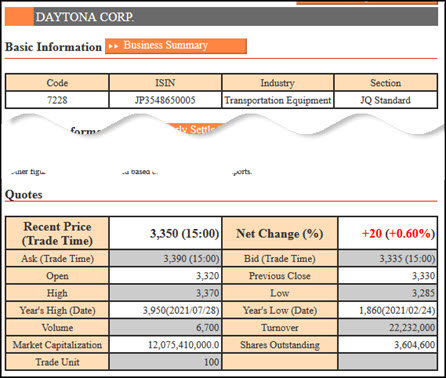Click previous close value 3,330
This screenshot has height=378, width=446.
pyautogui.click(x=388, y=276)
